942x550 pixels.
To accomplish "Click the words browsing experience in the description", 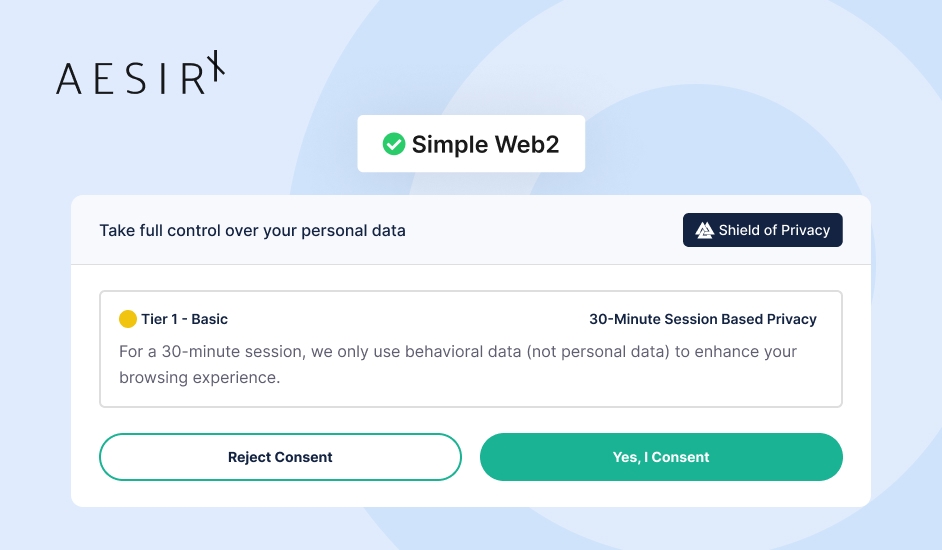I will tap(199, 377).
